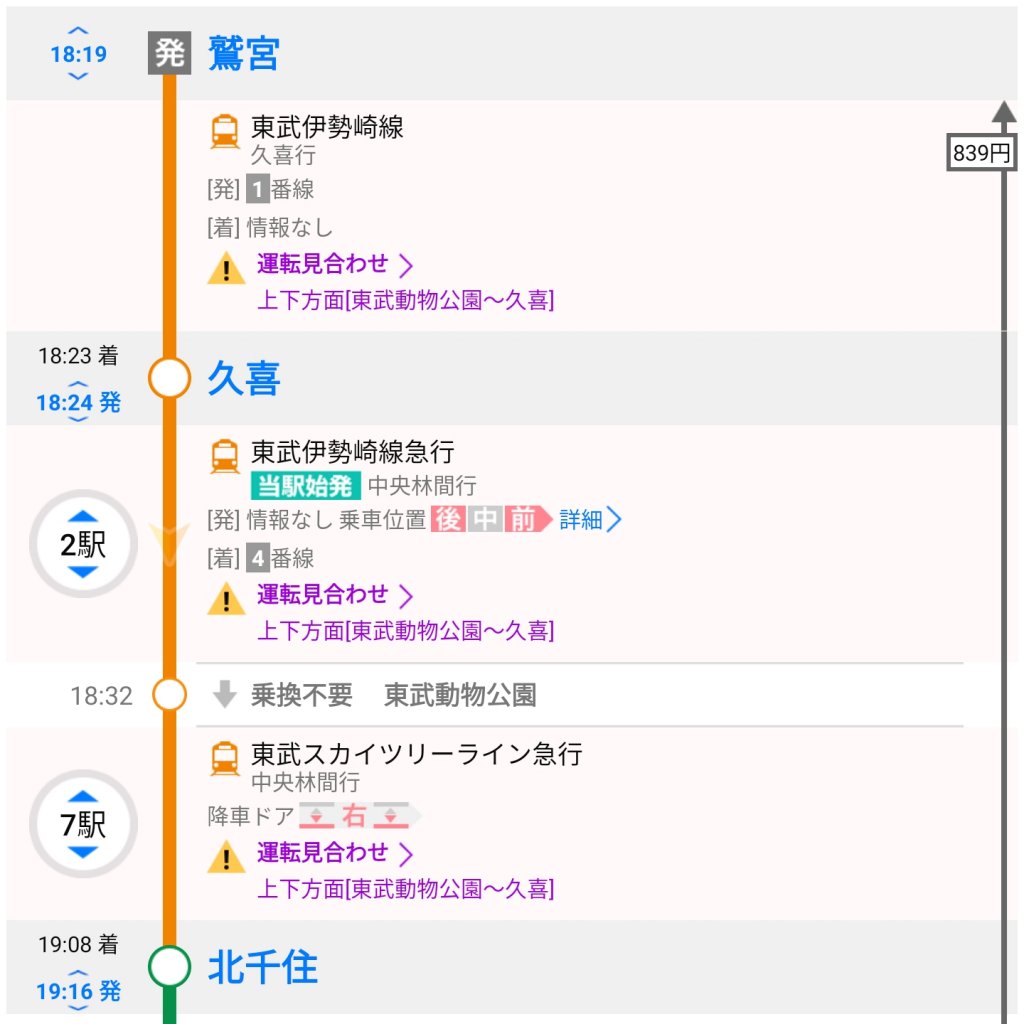Screen dimensions: 1024x1024
Task: Tap chevron next to 詳細 link
Action: (x=613, y=520)
